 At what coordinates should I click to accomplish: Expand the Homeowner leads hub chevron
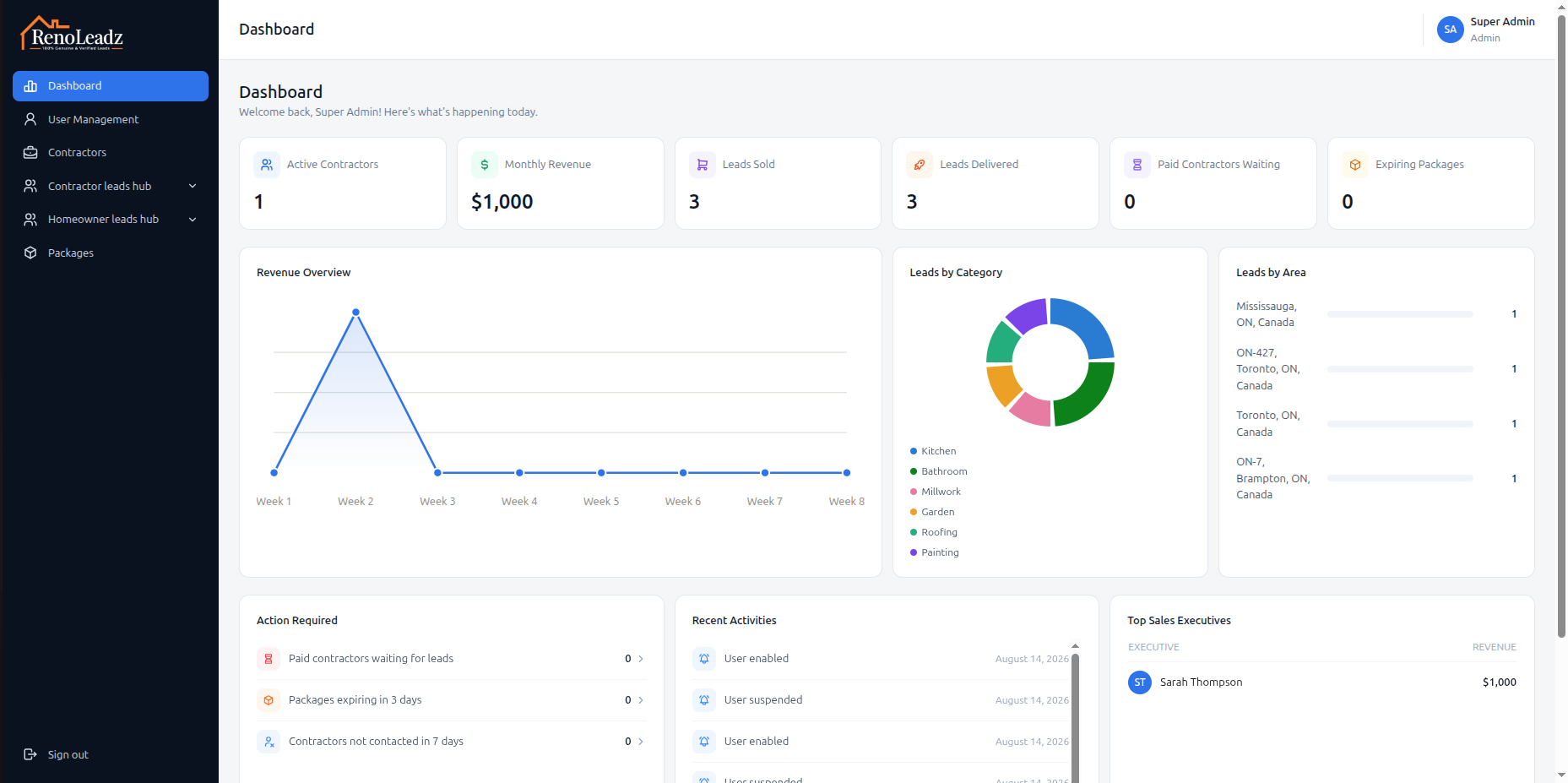click(193, 220)
